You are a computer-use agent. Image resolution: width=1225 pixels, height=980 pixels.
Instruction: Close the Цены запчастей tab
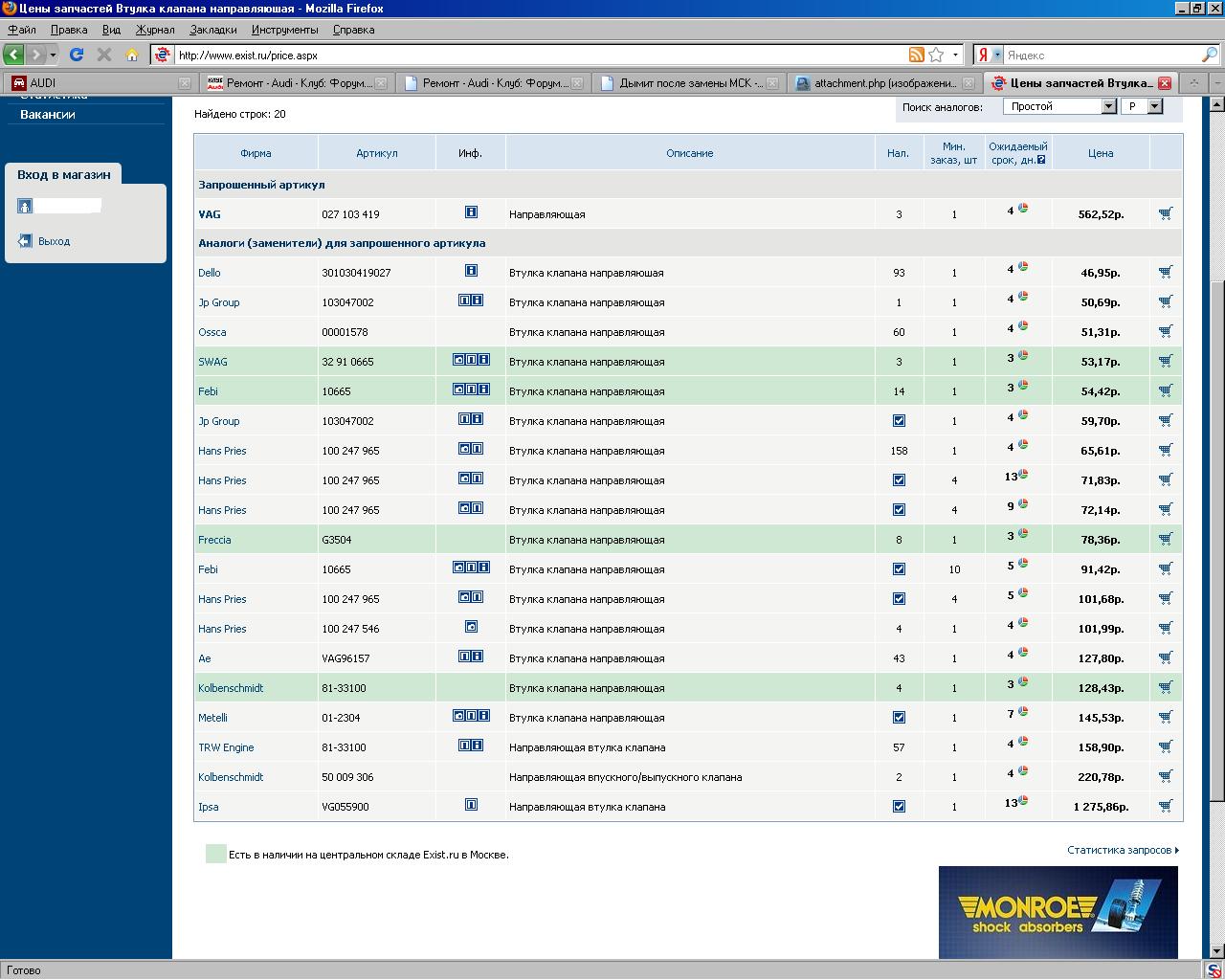point(1164,83)
